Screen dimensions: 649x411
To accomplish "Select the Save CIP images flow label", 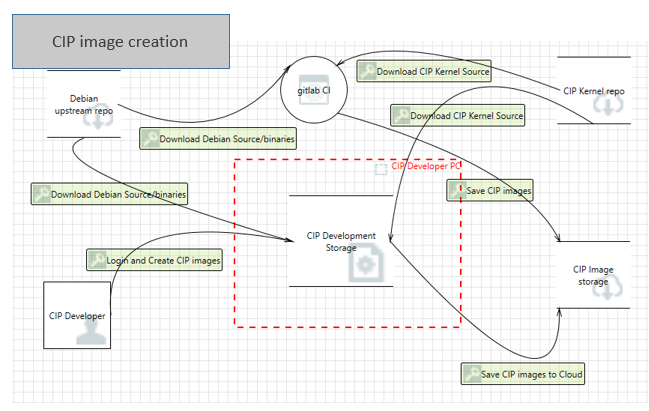I will point(490,190).
